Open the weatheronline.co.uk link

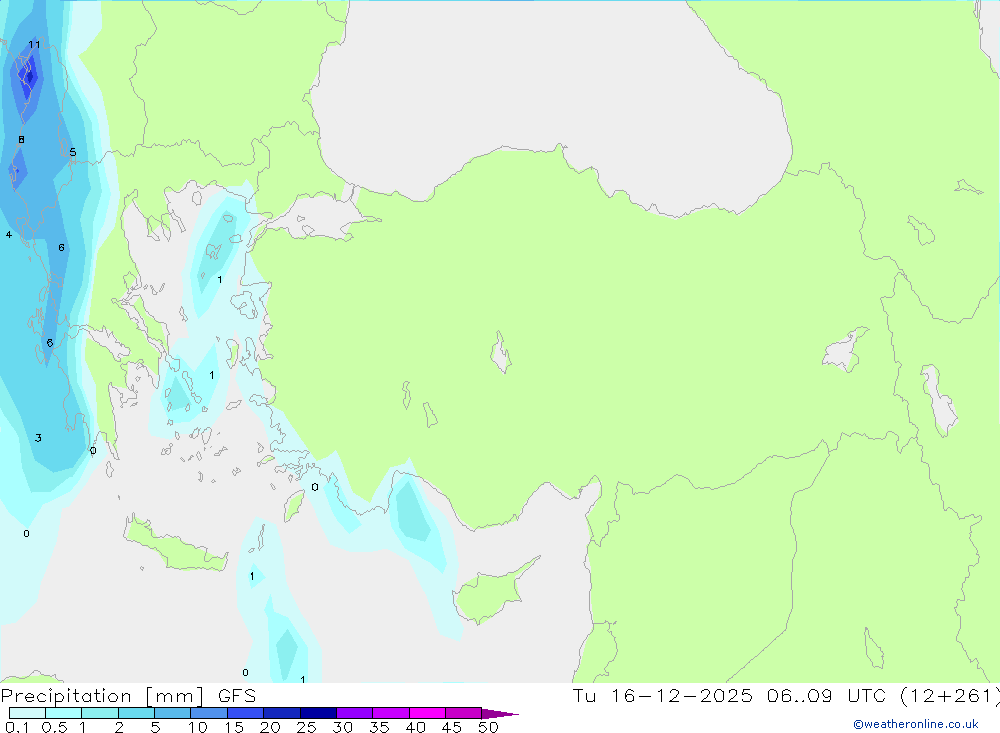pos(916,724)
